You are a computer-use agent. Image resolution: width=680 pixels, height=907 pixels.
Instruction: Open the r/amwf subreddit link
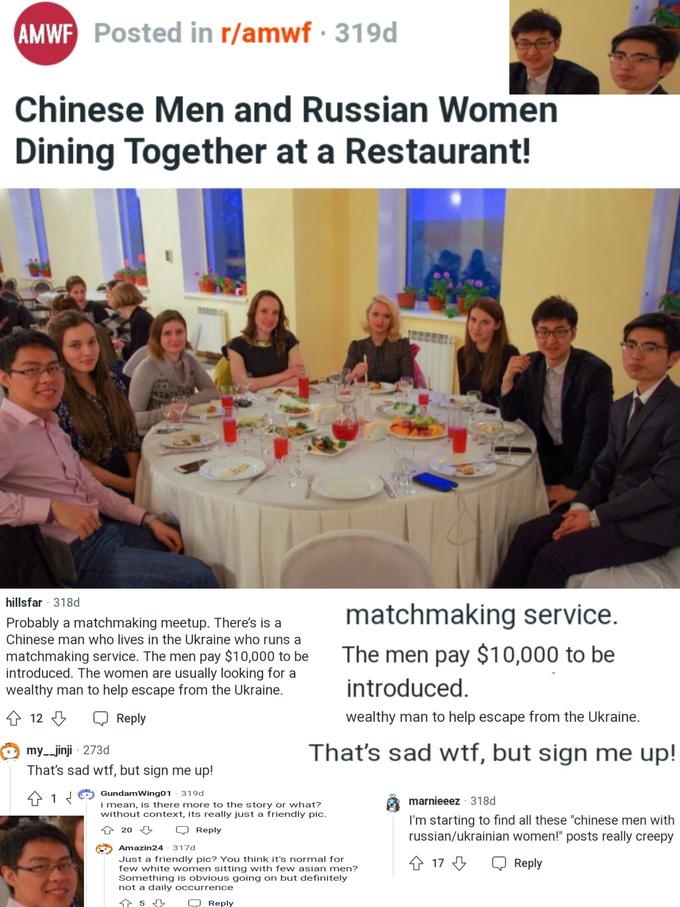tap(266, 32)
